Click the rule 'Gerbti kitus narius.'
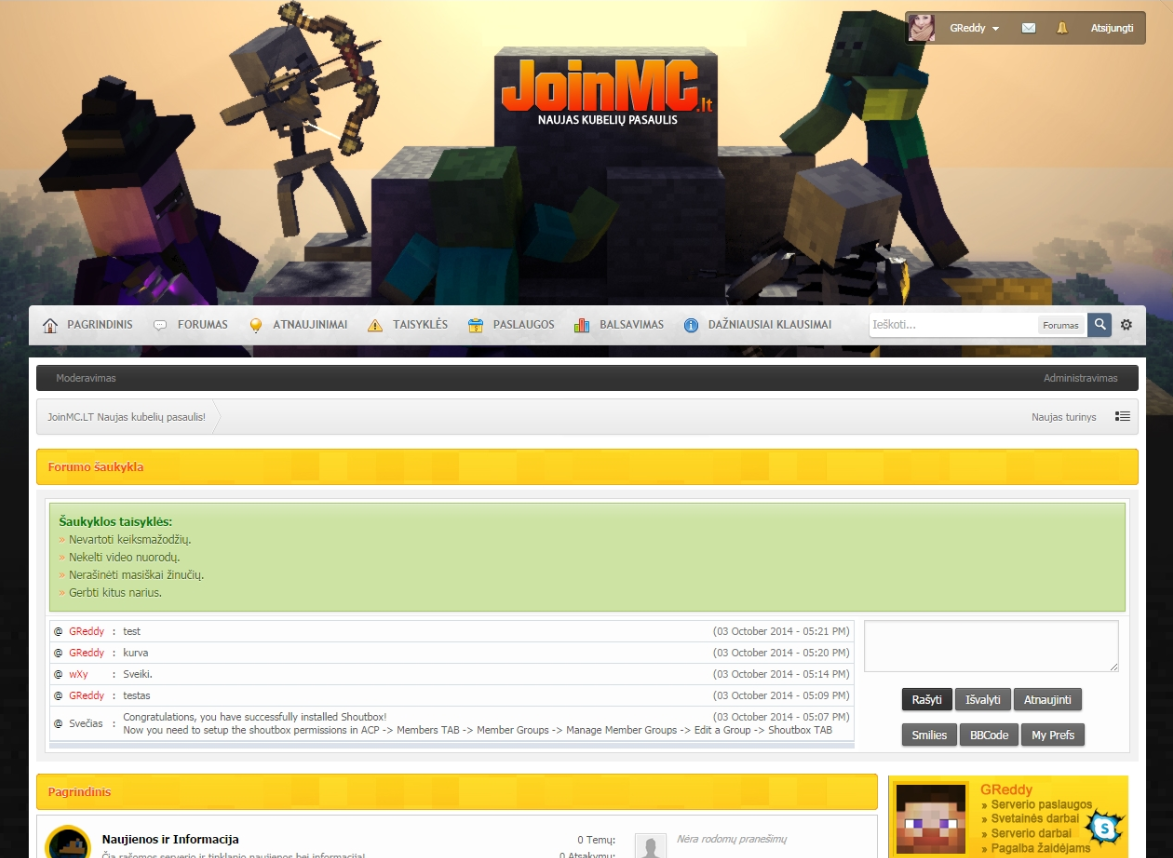 click(x=115, y=592)
